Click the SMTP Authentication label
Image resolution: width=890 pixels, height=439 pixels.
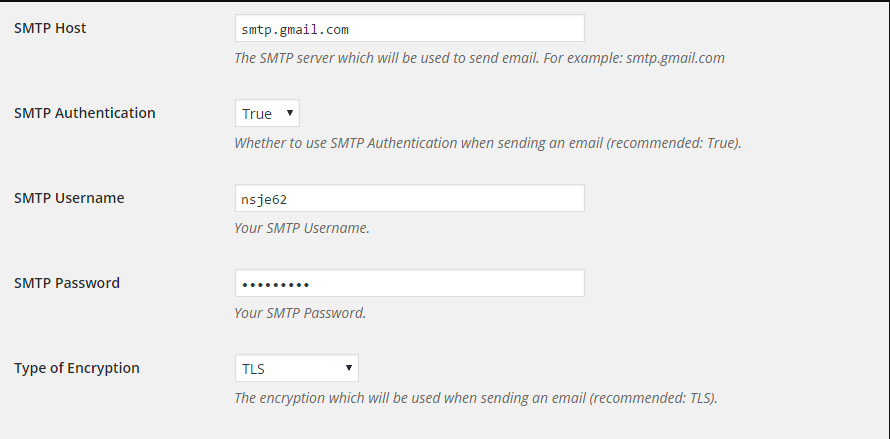click(85, 113)
